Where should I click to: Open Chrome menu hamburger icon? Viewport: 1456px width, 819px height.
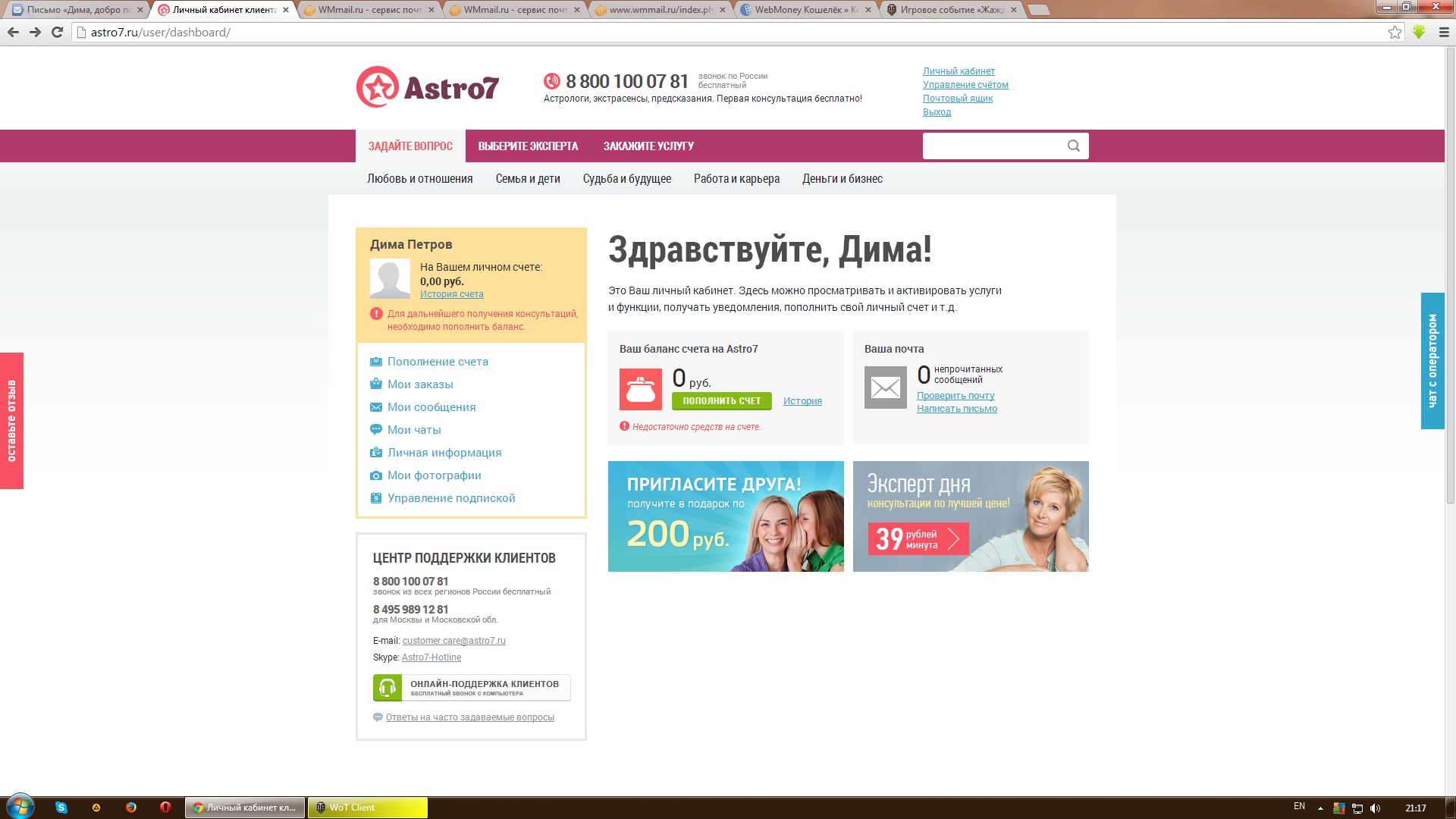click(x=1444, y=32)
